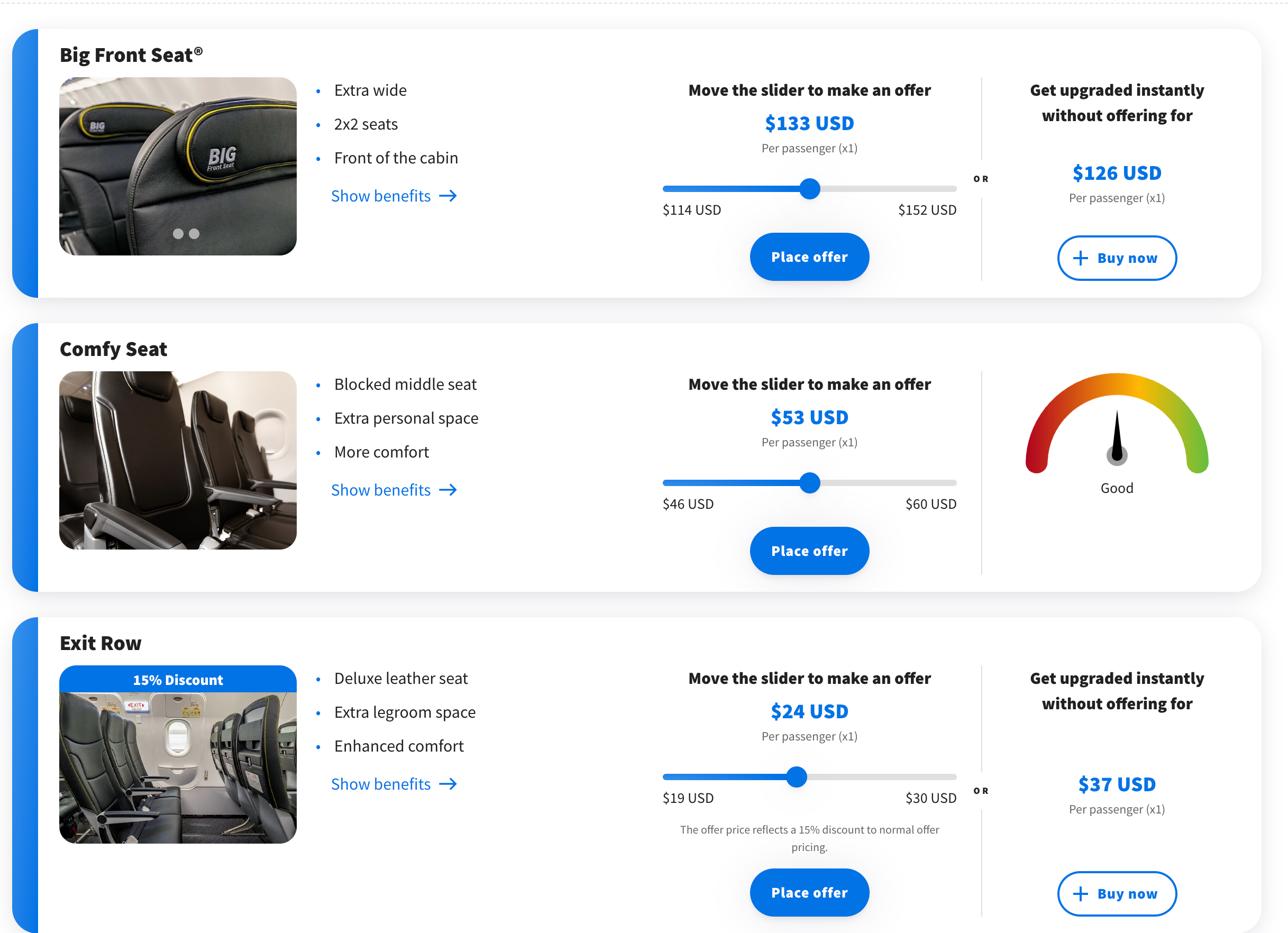Place offer for Exit Row
Screen dimensions: 1288x933
tap(809, 893)
